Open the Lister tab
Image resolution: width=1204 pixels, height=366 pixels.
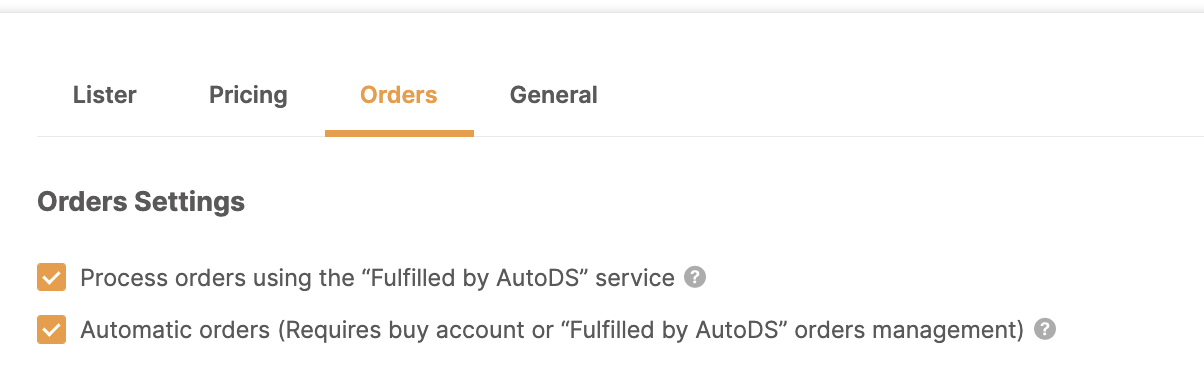pos(105,95)
